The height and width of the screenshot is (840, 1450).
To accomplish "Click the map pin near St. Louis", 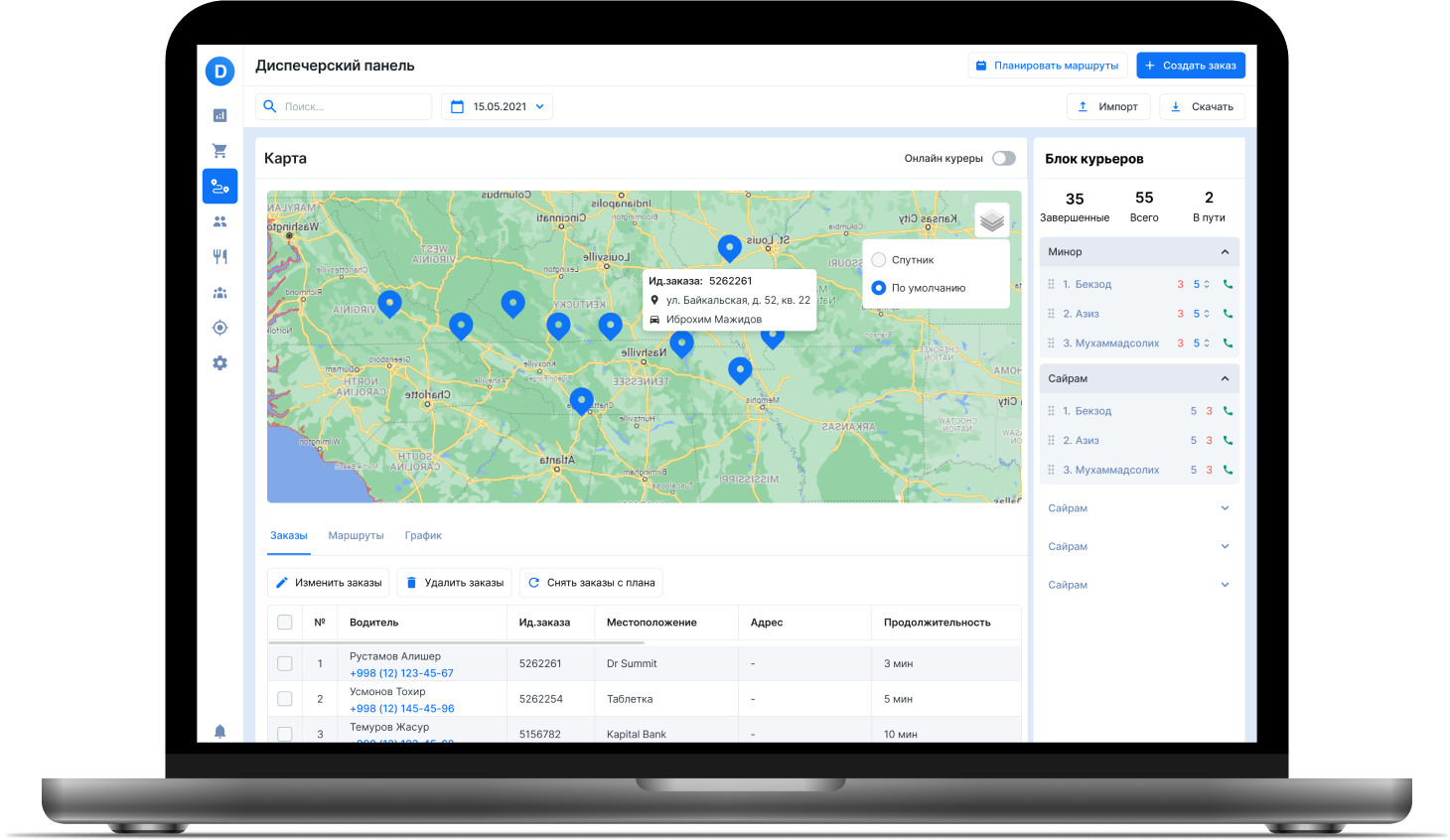I will 730,248.
